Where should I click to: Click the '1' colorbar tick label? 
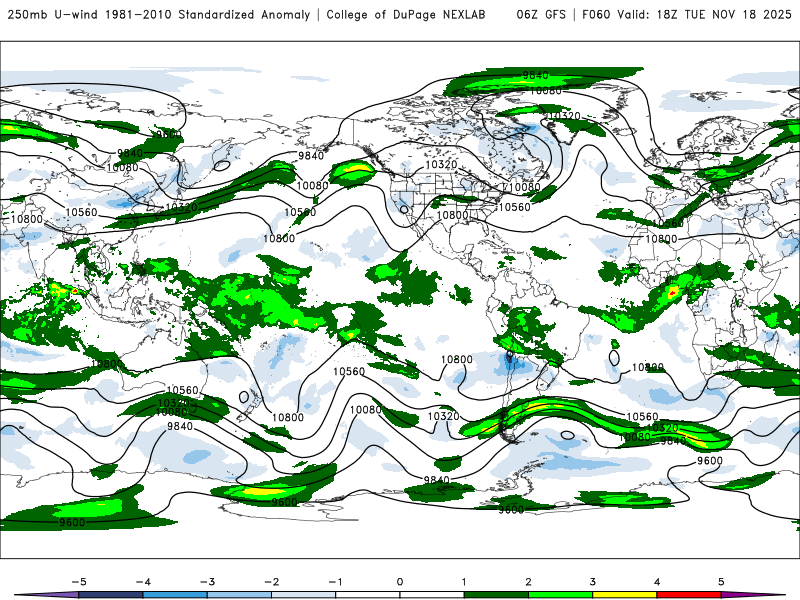(x=464, y=582)
